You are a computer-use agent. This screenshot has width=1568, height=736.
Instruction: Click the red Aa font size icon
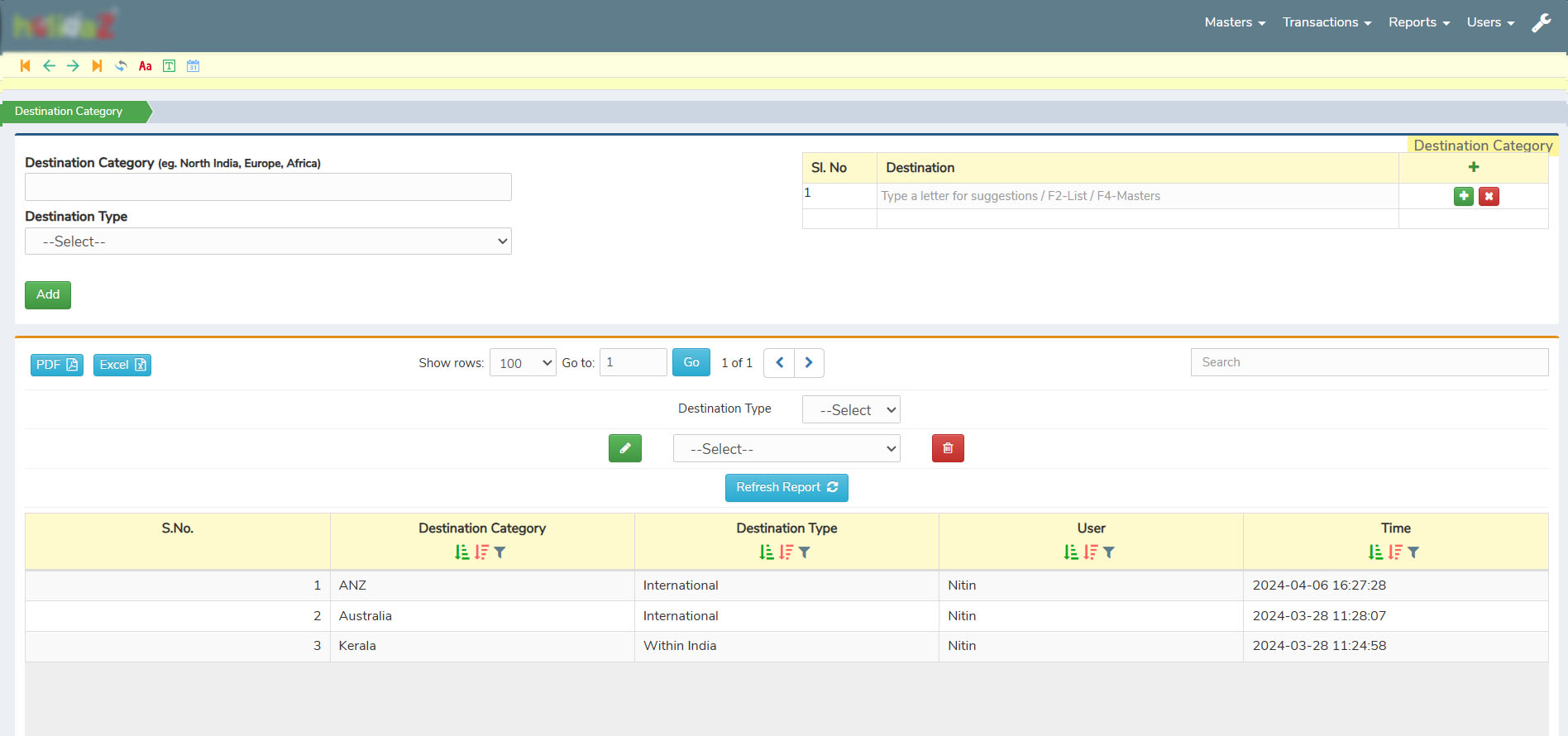coord(145,66)
